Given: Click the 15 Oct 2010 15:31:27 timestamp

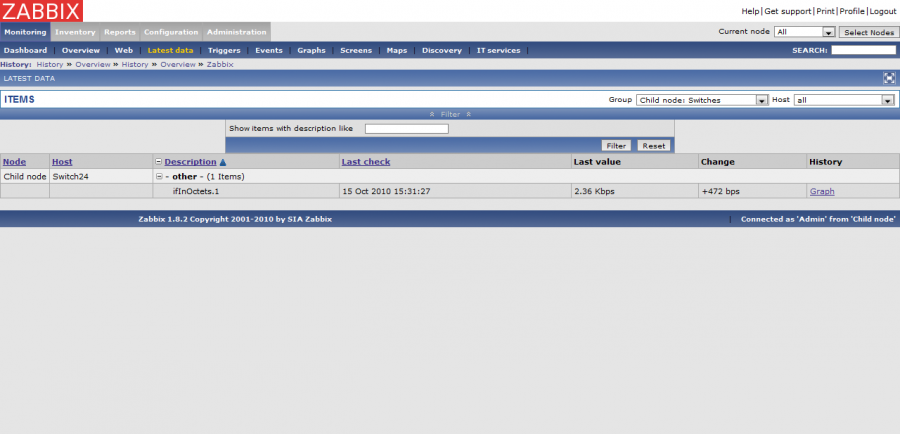Looking at the screenshot, I should point(386,191).
